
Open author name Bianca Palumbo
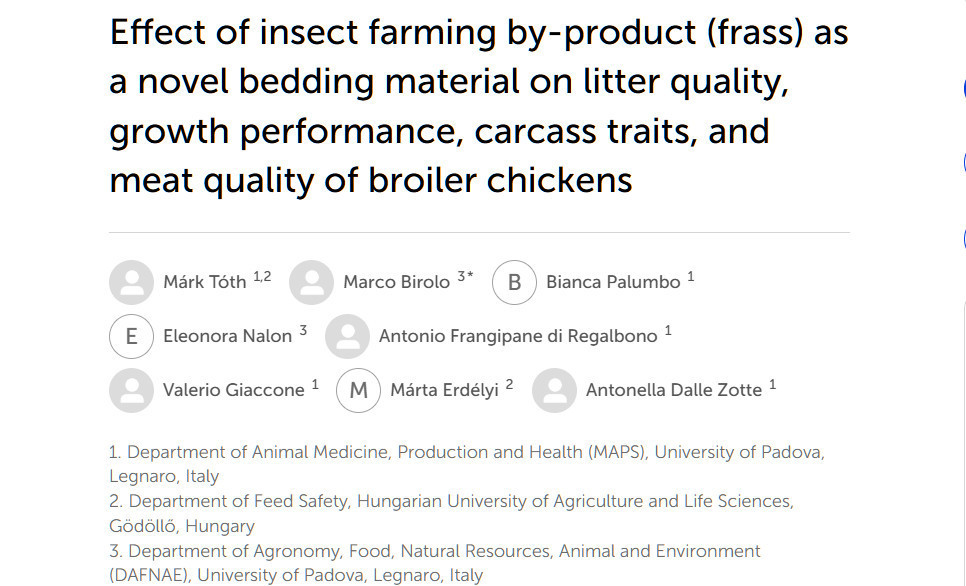613,282
